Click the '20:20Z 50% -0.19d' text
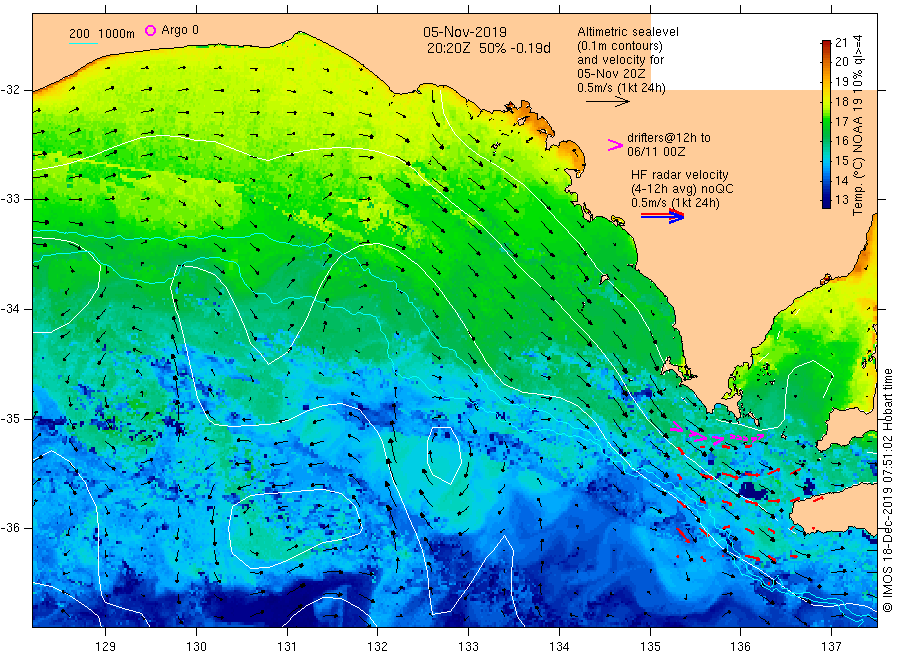Image resolution: width=900 pixels, height=660 pixels. coord(488,48)
